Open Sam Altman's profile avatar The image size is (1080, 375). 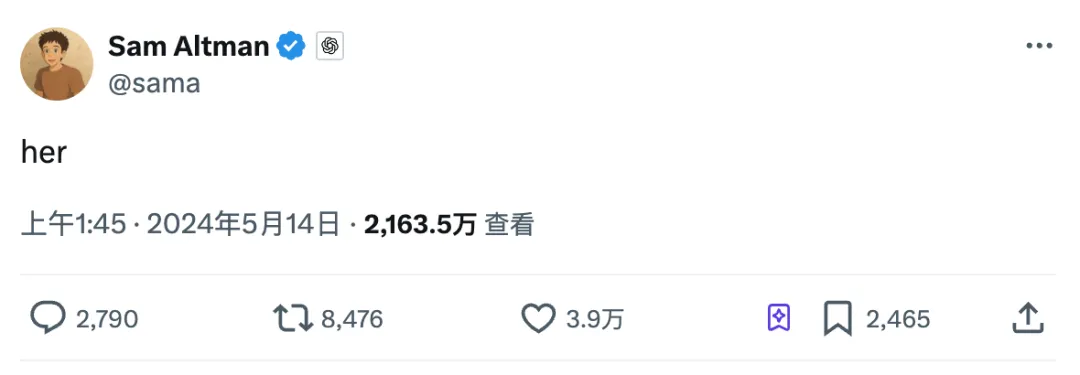coord(57,64)
